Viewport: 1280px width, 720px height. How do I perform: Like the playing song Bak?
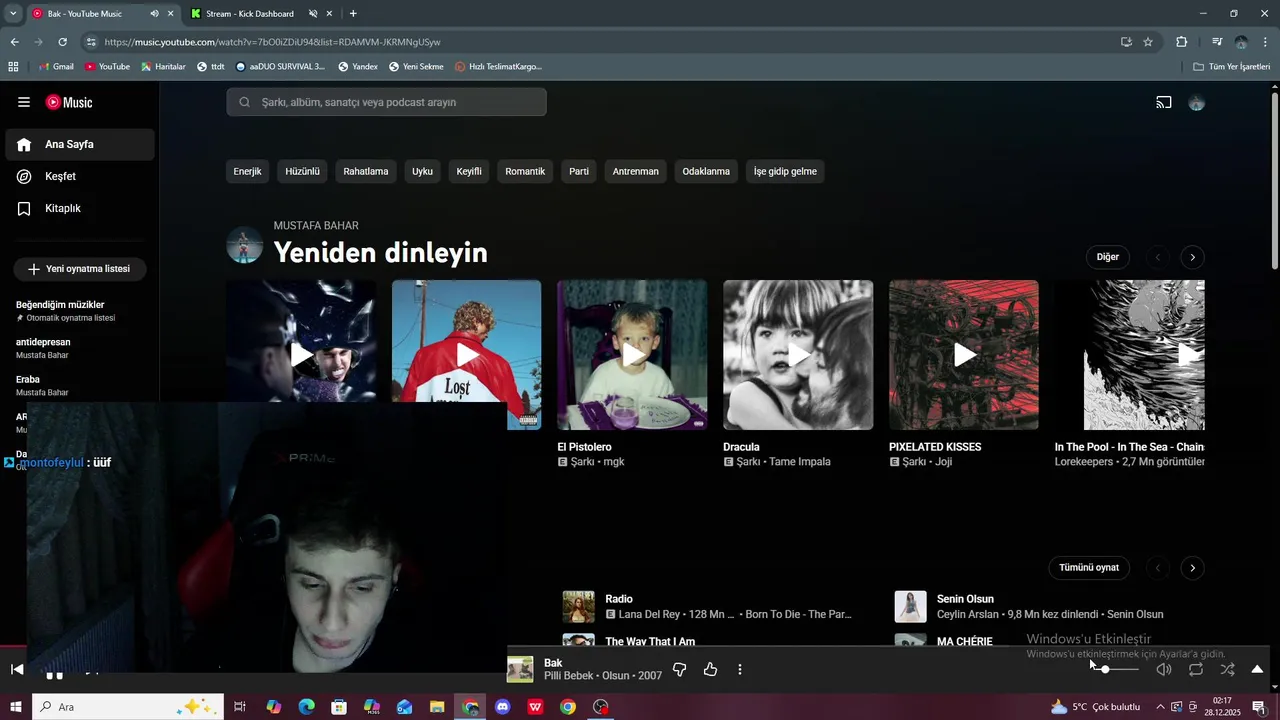(710, 669)
